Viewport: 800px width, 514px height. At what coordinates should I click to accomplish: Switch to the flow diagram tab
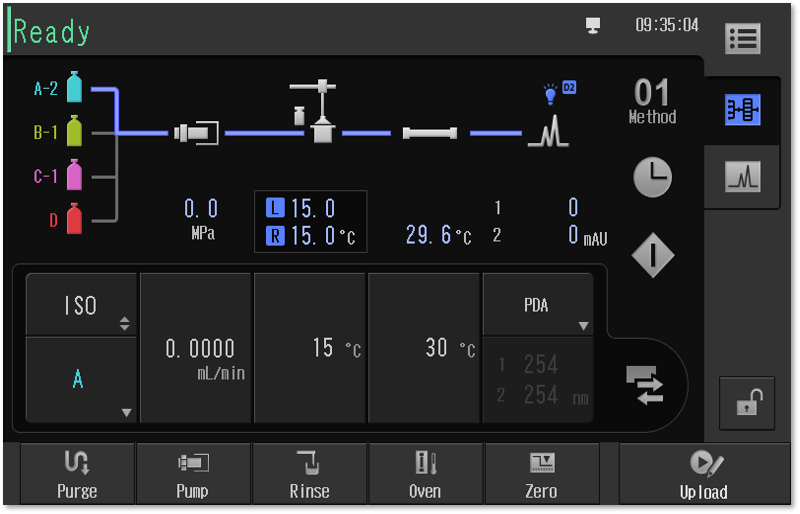point(742,110)
